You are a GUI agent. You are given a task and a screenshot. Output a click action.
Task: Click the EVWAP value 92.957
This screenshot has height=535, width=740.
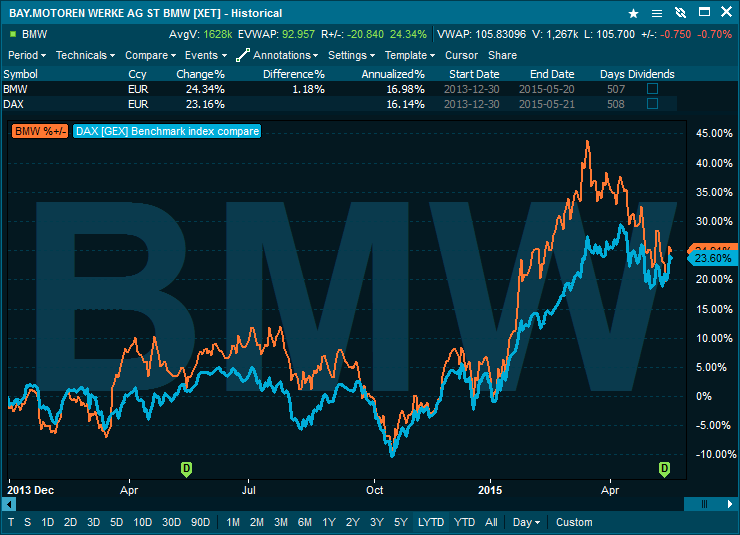click(298, 34)
